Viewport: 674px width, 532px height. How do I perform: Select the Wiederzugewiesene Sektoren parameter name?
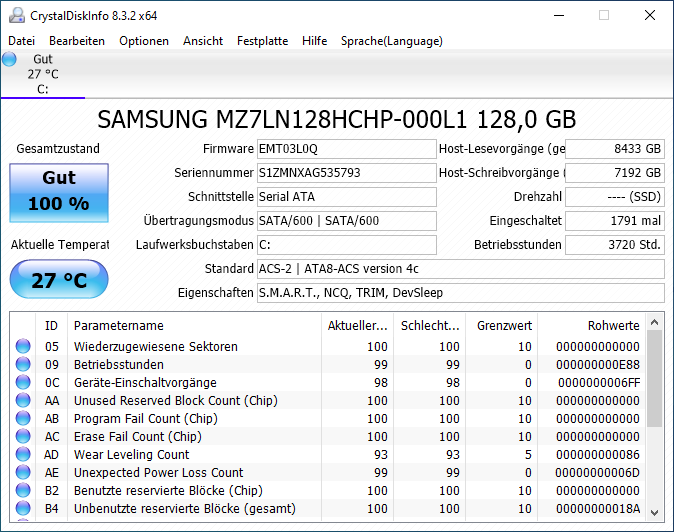click(x=156, y=346)
